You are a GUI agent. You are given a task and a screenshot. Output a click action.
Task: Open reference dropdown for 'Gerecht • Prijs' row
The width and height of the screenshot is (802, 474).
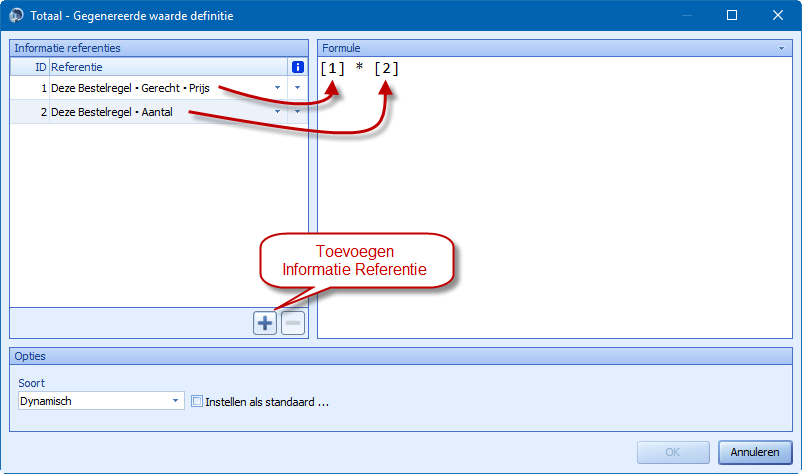point(277,88)
